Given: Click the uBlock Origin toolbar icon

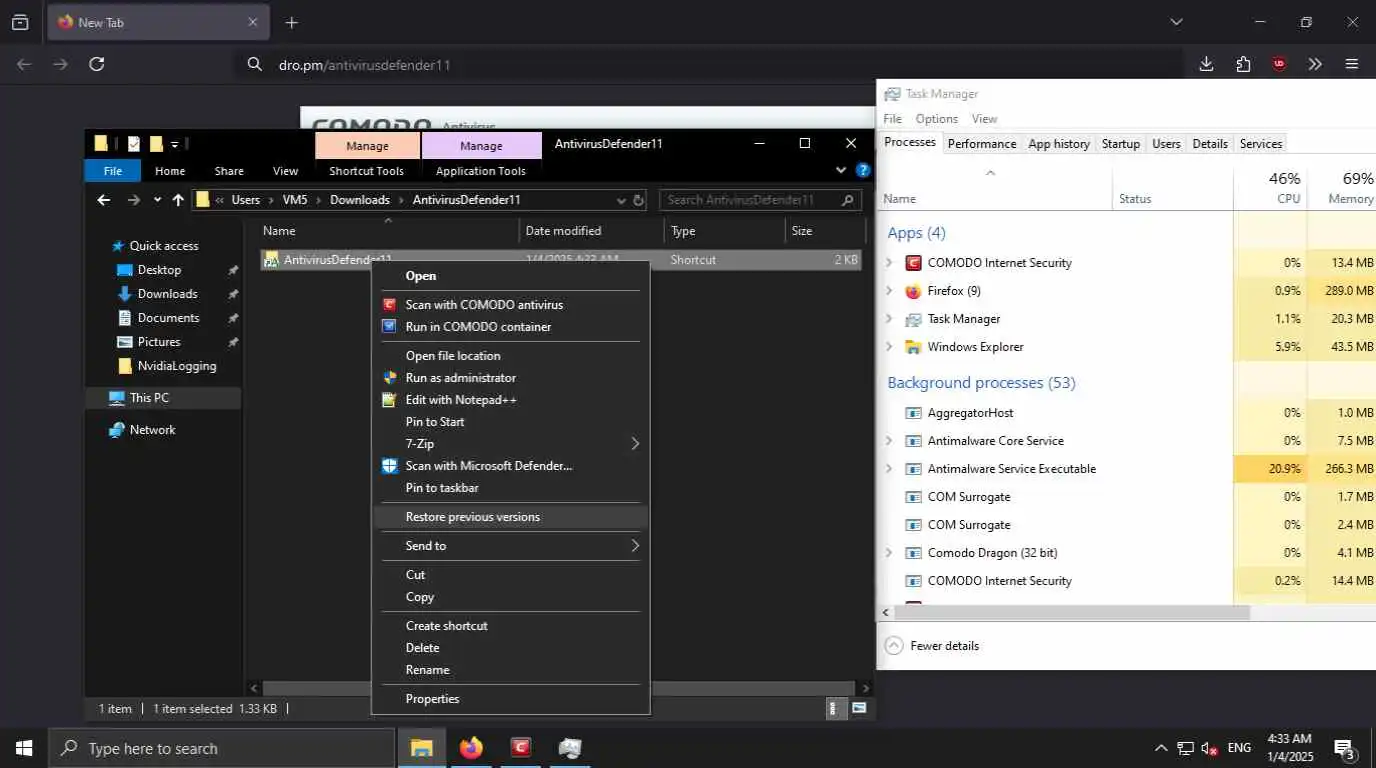Looking at the screenshot, I should tap(1279, 64).
